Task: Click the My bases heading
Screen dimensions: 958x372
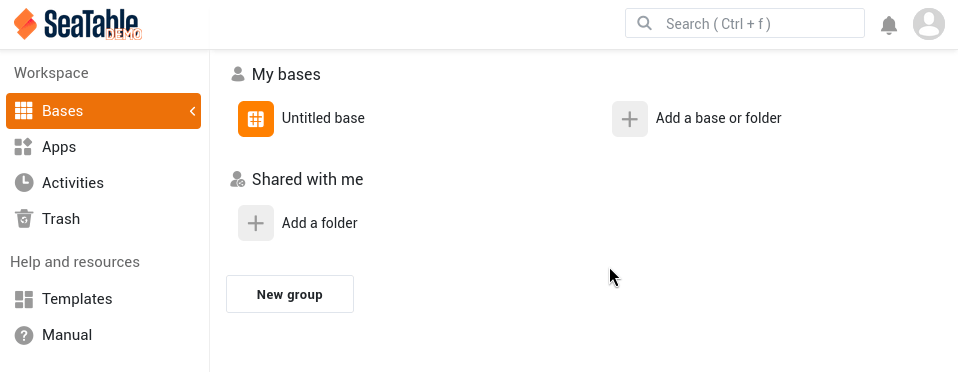Action: [x=286, y=75]
